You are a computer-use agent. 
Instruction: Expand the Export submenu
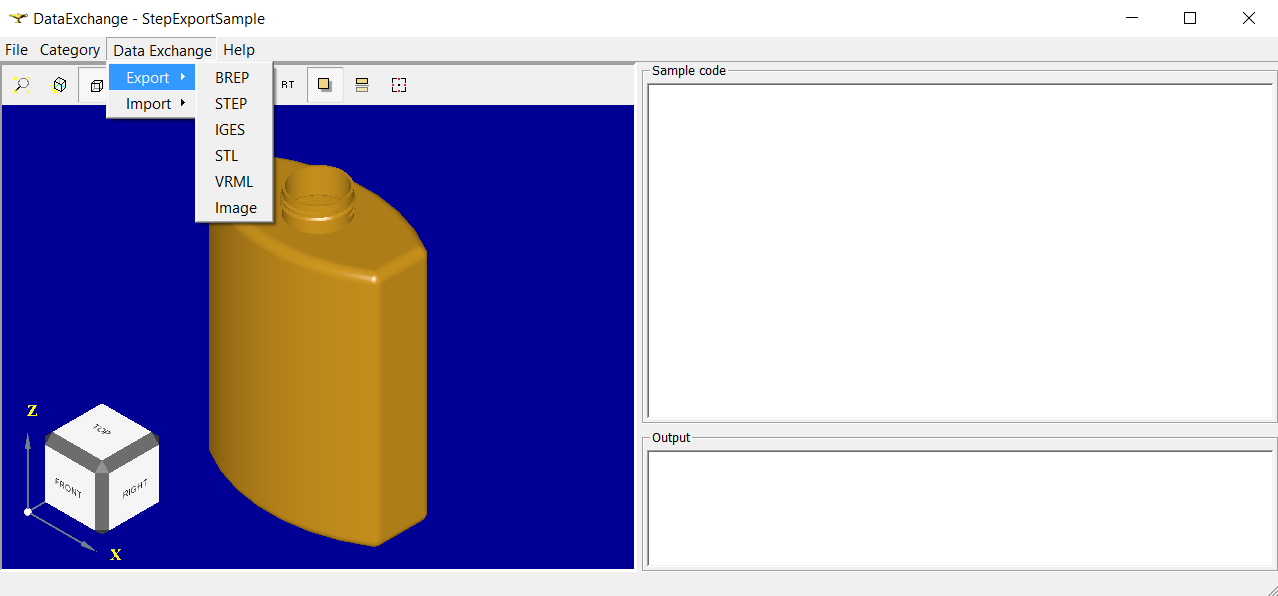click(x=152, y=78)
